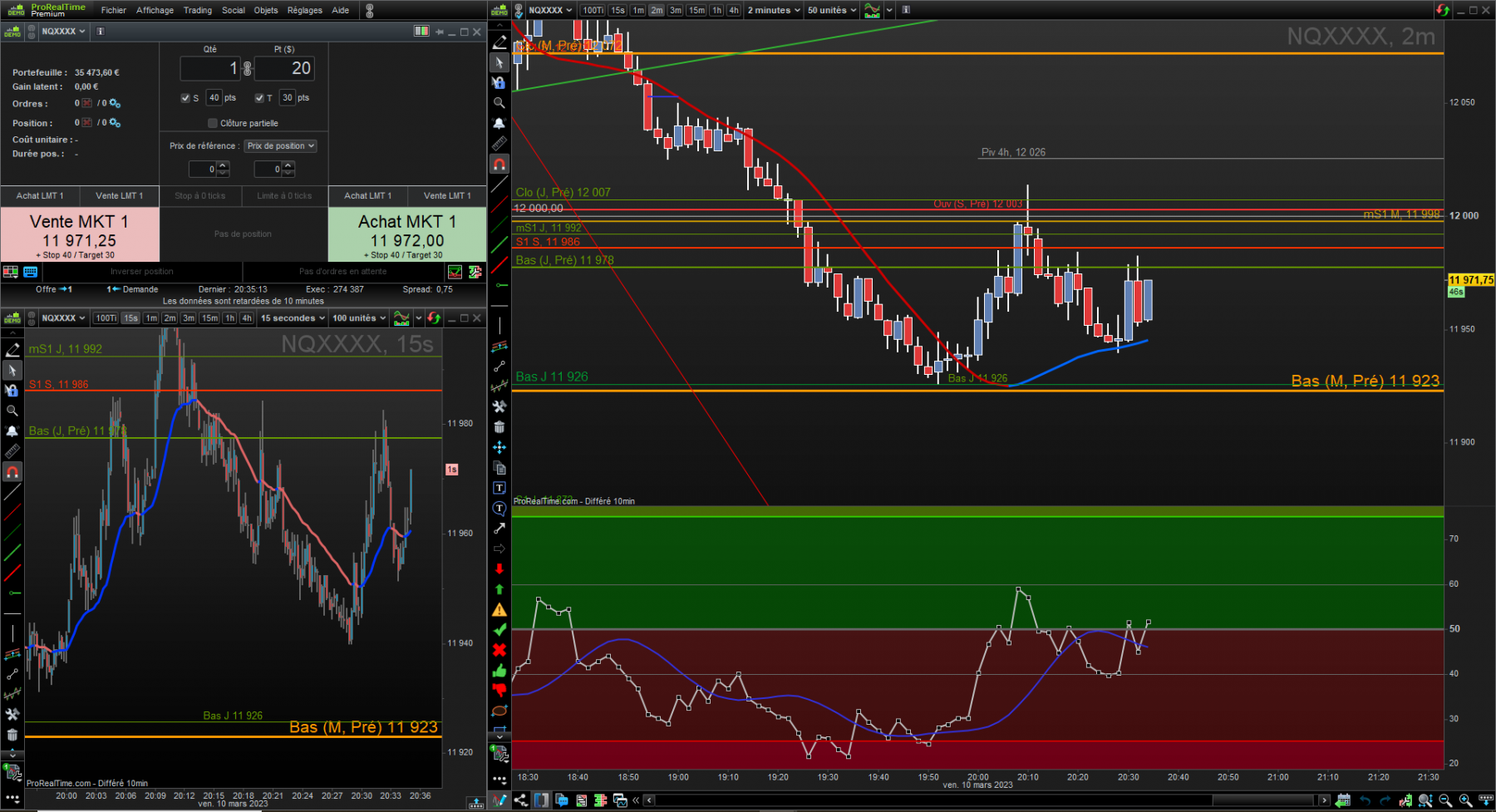Open the 50 unités dropdown
Viewport: 1496px width, 812px height.
(x=832, y=10)
